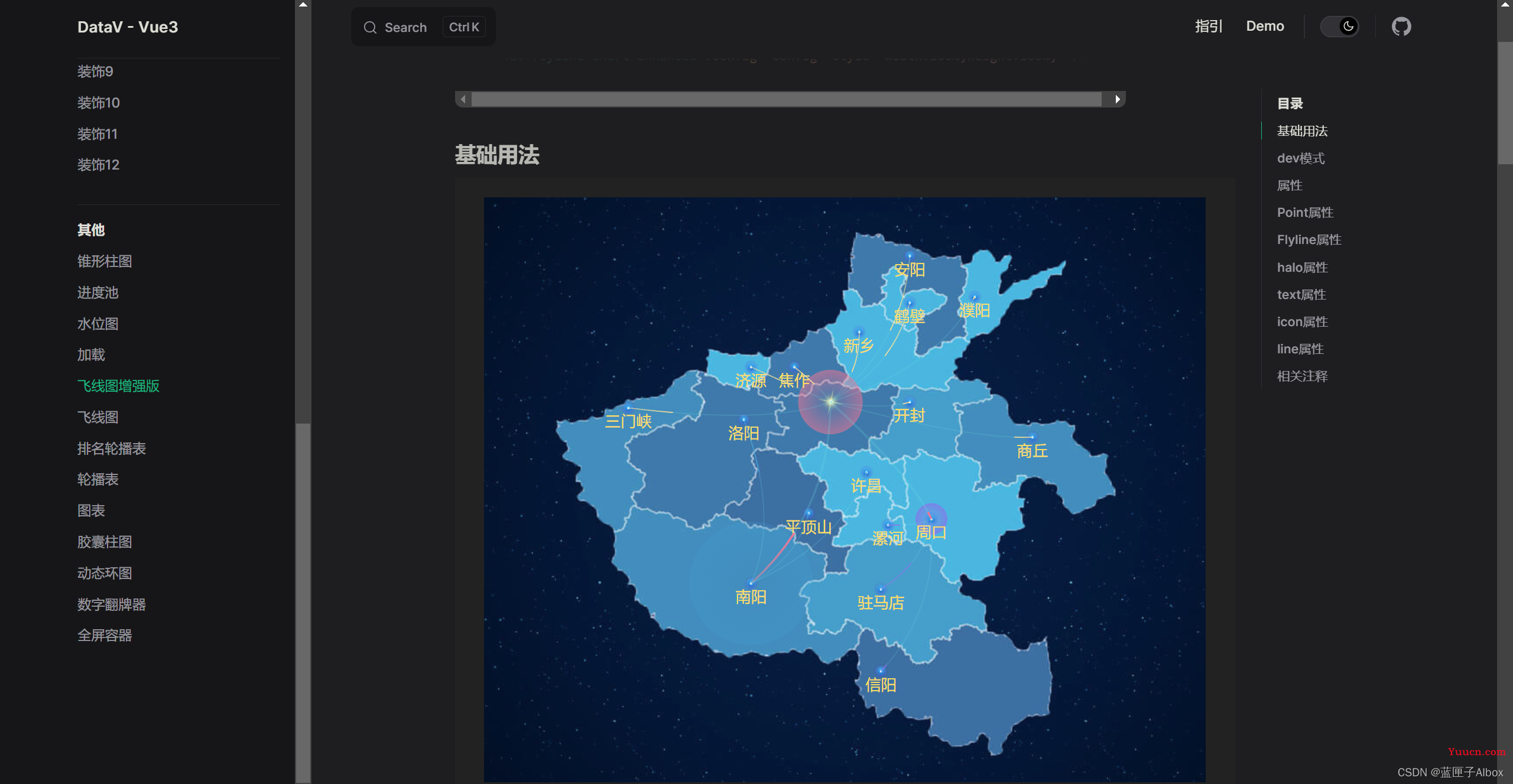The width and height of the screenshot is (1513, 784).
Task: Click the 飞线图 sidebar menu item
Action: pos(97,416)
